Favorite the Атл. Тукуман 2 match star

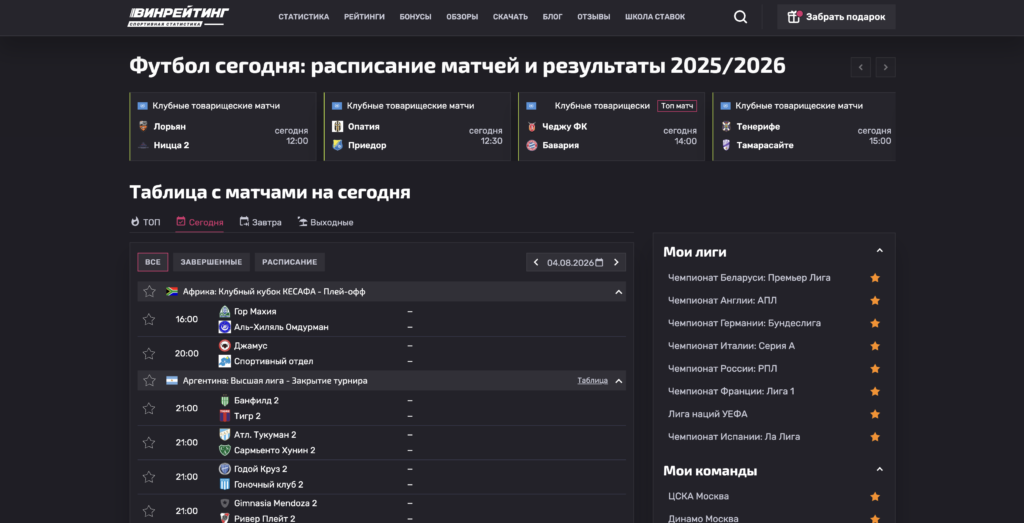[x=149, y=442]
